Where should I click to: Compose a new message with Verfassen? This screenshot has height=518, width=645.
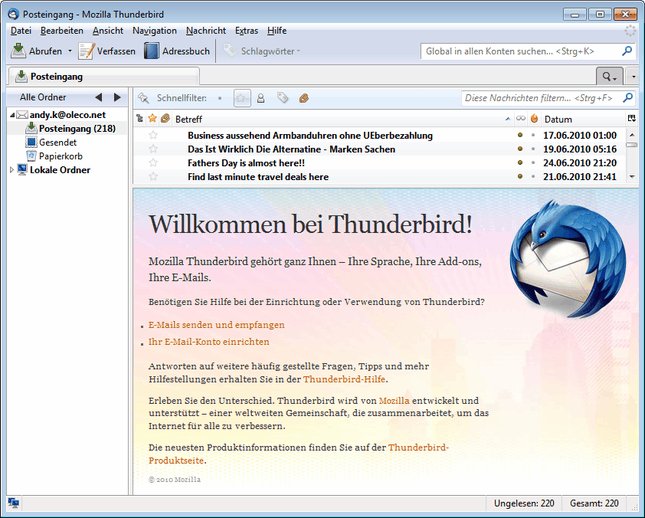[107, 51]
